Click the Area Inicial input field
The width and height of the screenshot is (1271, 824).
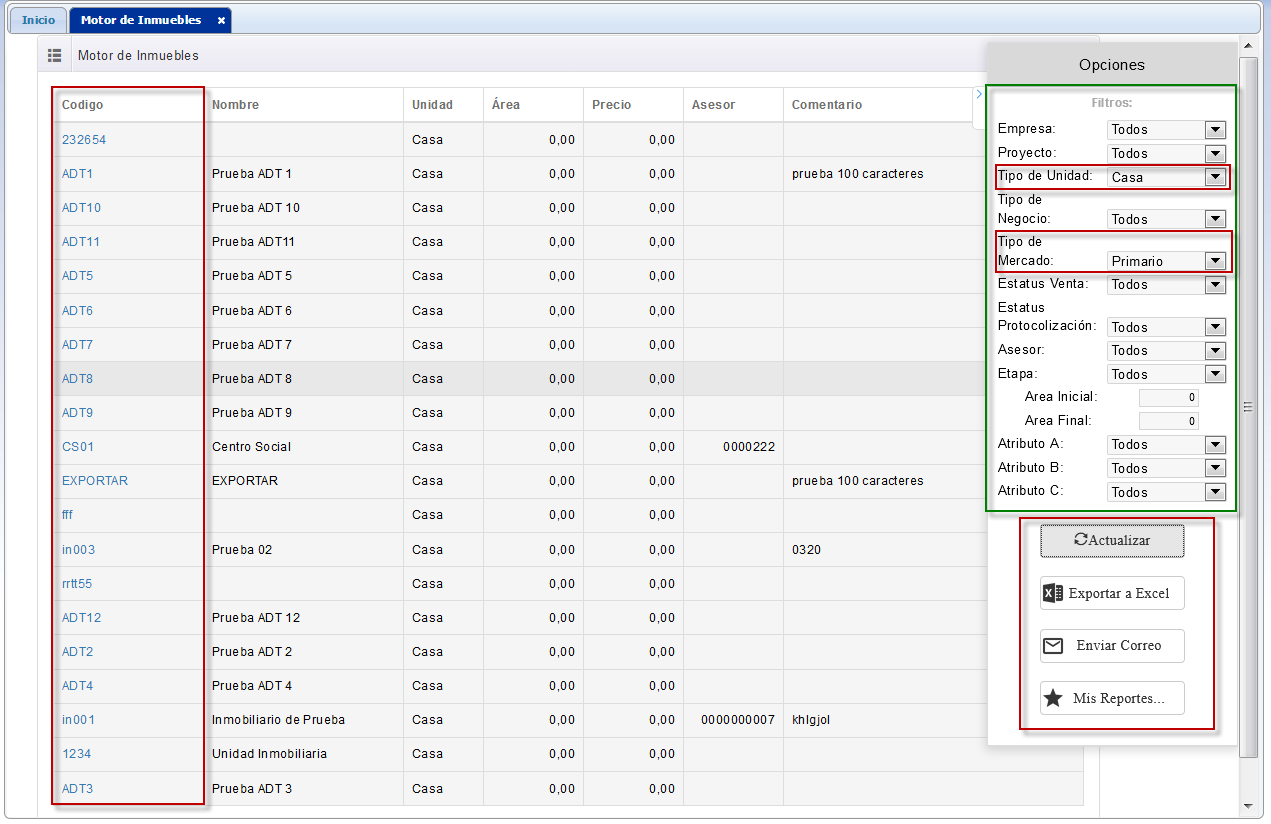tap(1168, 397)
